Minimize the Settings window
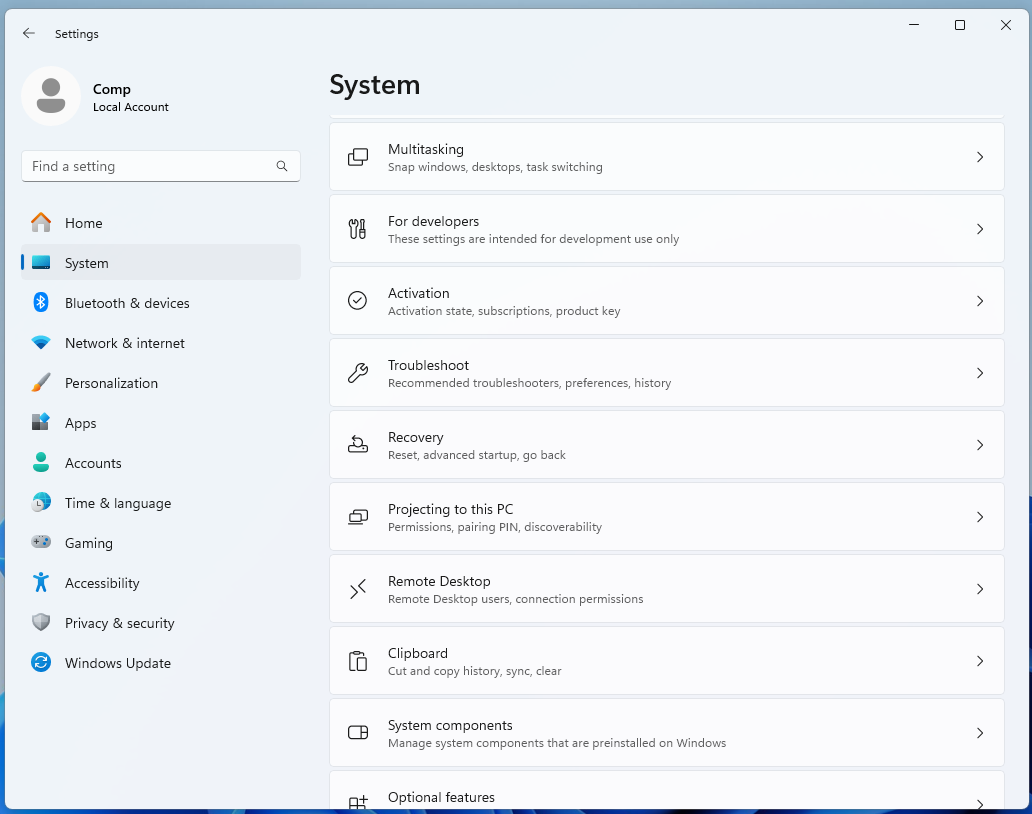 pos(914,25)
